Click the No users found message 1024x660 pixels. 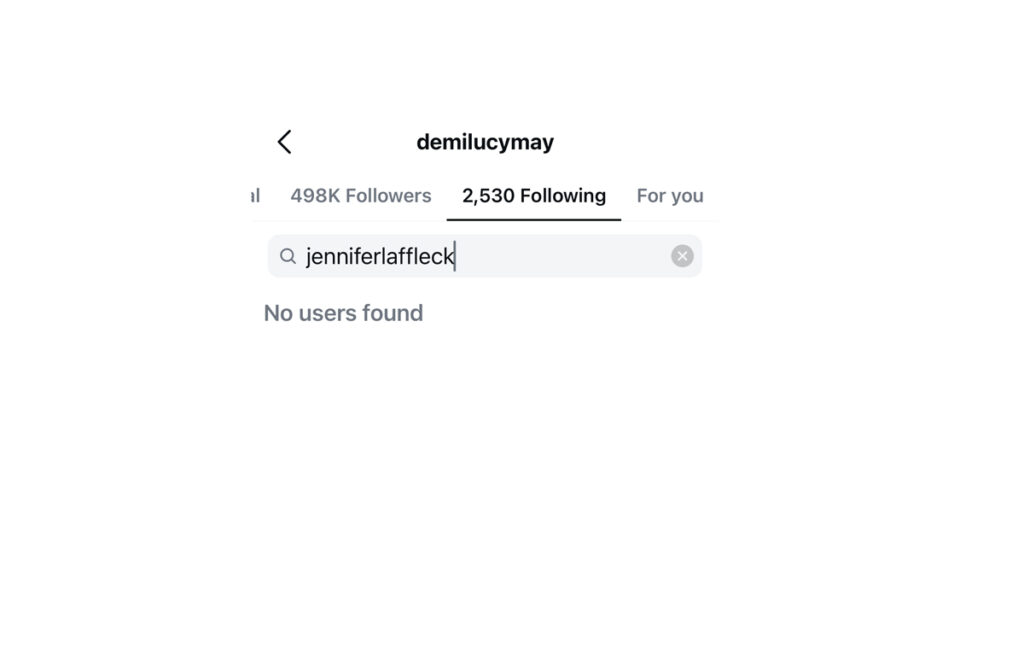[343, 313]
